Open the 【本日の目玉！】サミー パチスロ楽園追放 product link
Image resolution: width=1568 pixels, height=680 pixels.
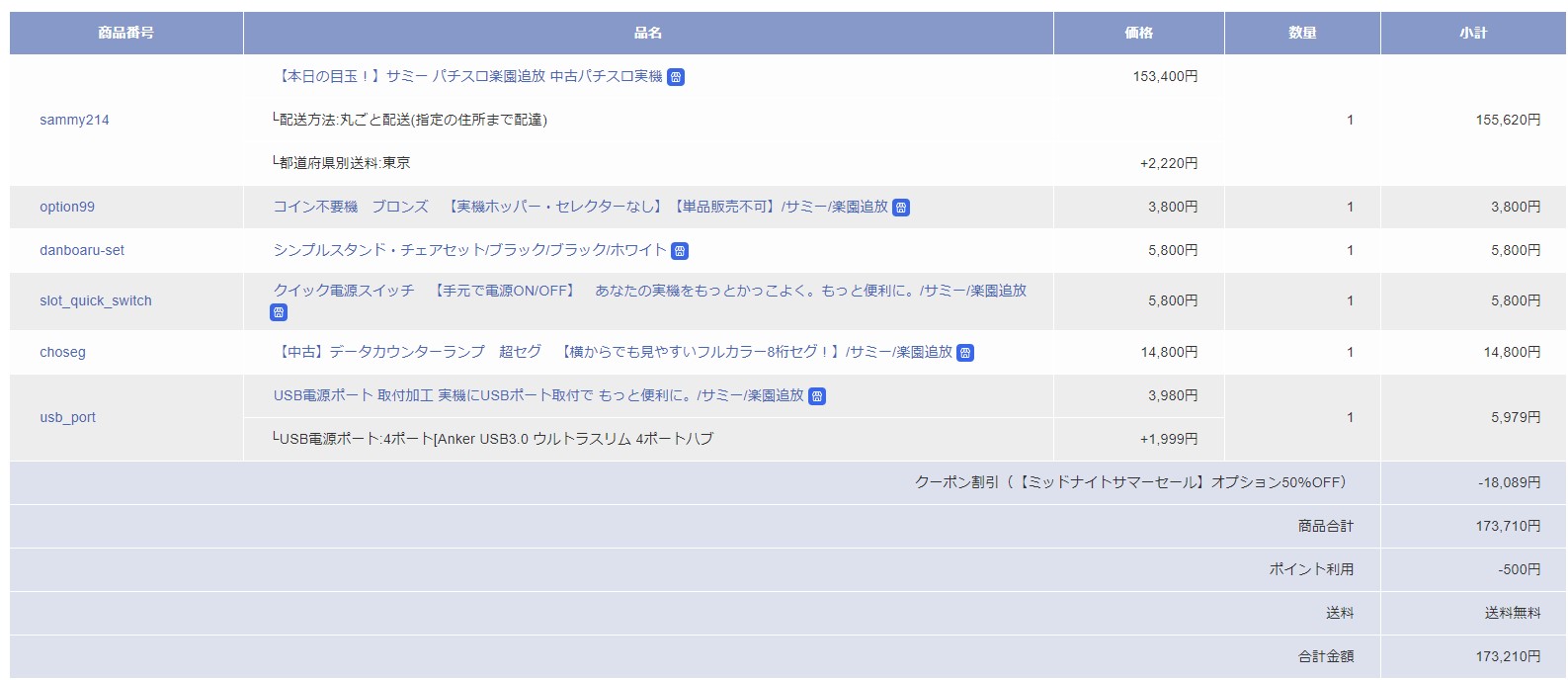pyautogui.click(x=470, y=76)
